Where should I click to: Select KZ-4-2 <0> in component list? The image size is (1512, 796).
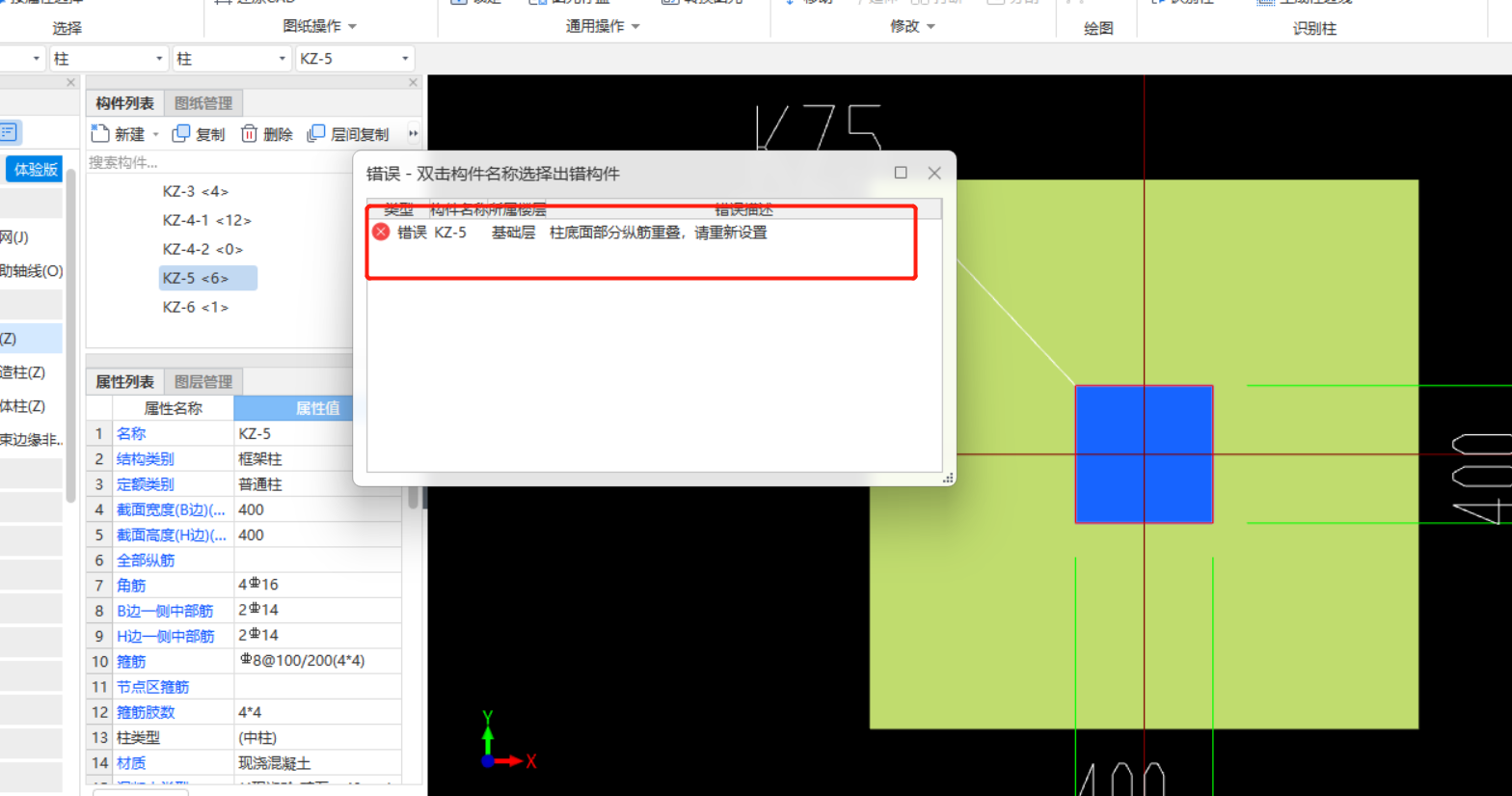[x=202, y=249]
